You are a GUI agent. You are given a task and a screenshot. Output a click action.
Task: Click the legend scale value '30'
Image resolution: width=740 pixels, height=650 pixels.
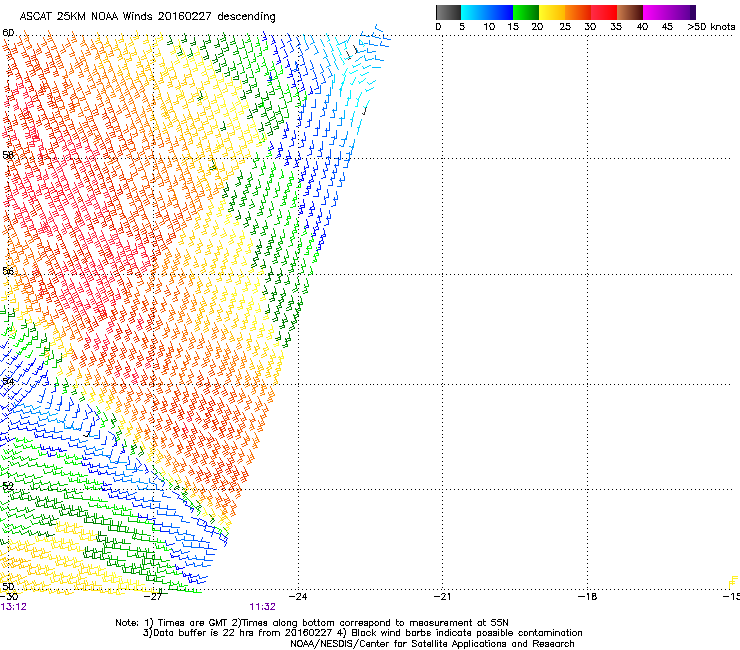click(590, 27)
